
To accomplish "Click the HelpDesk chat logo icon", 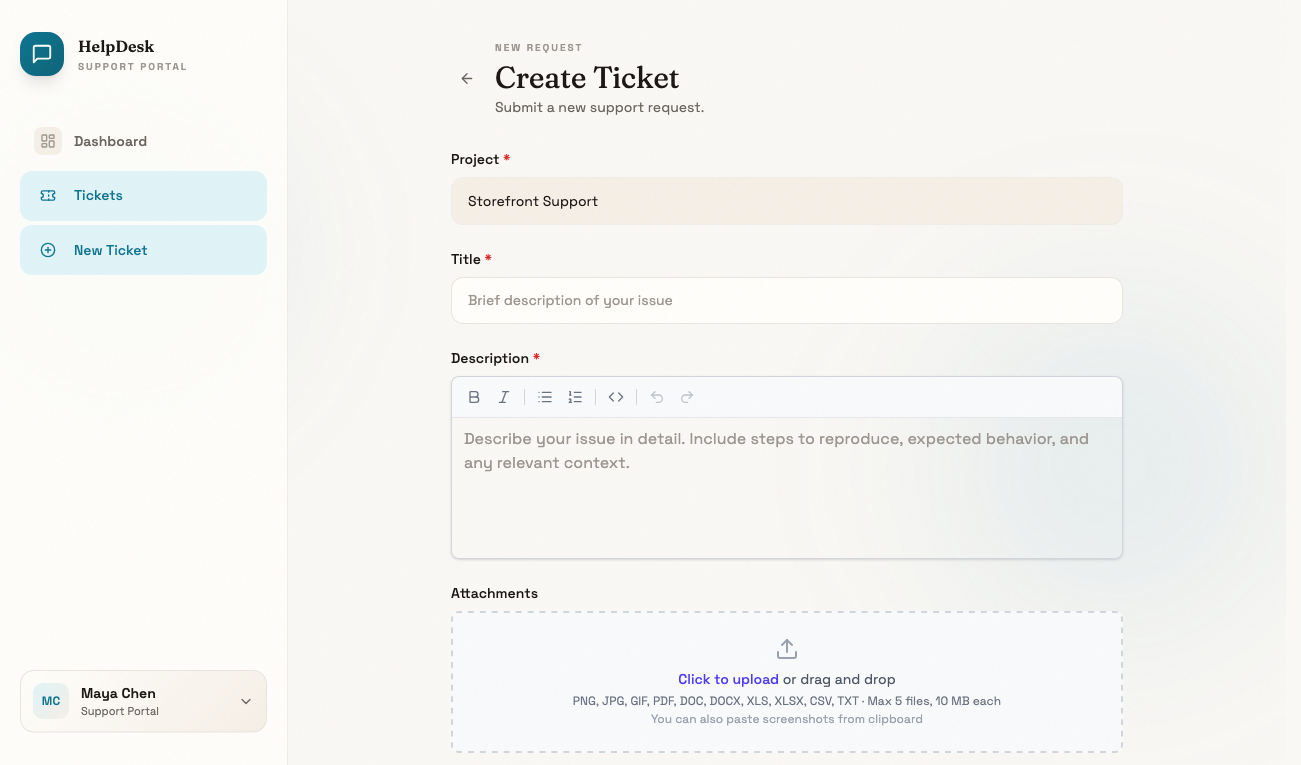I will point(42,54).
